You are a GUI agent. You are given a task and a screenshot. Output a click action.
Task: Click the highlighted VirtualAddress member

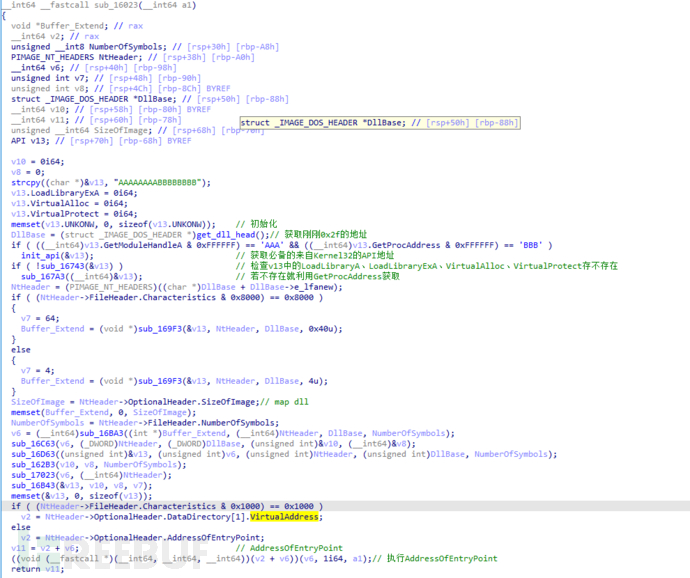[284, 517]
